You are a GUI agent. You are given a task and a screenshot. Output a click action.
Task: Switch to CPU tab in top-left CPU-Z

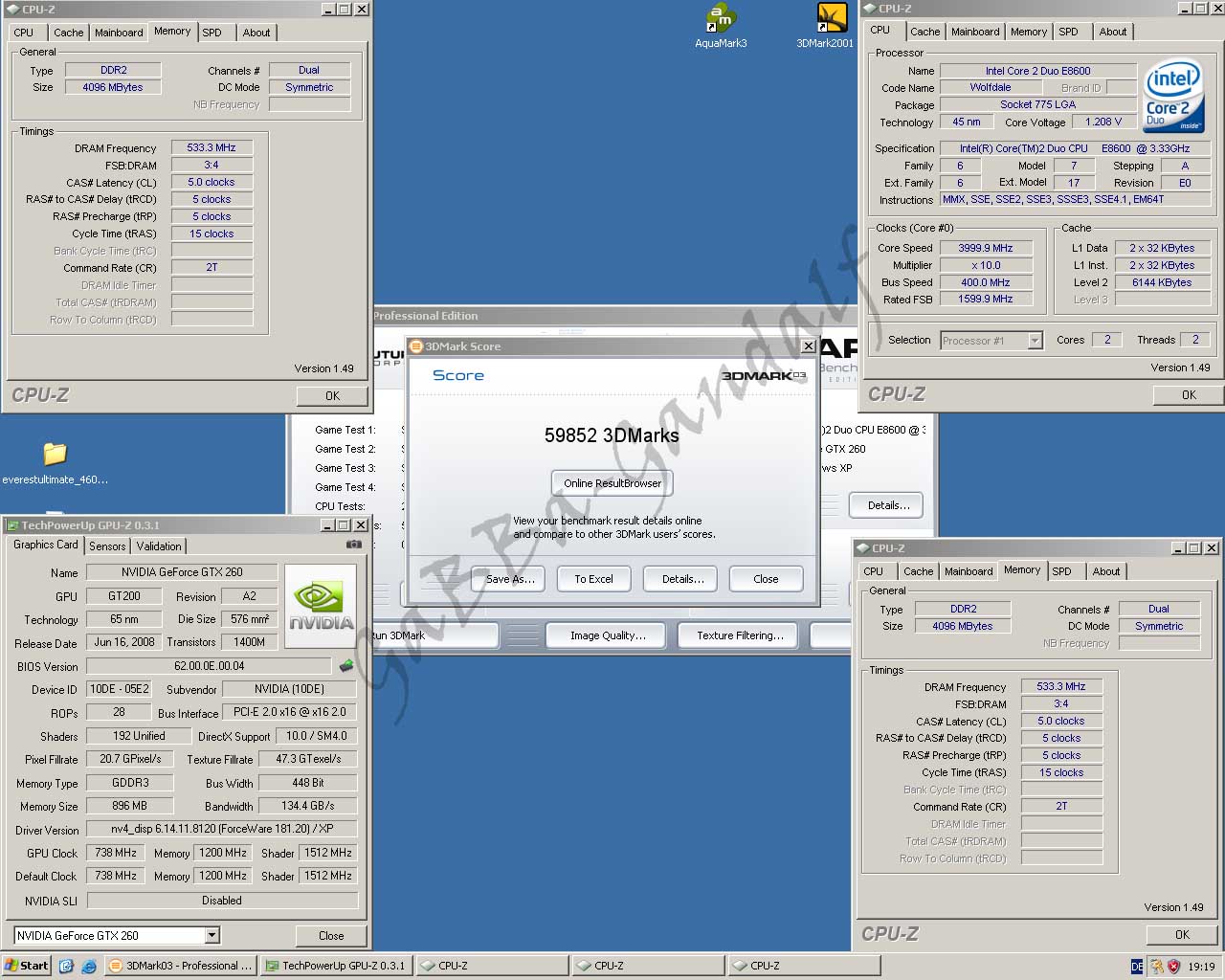click(x=24, y=33)
